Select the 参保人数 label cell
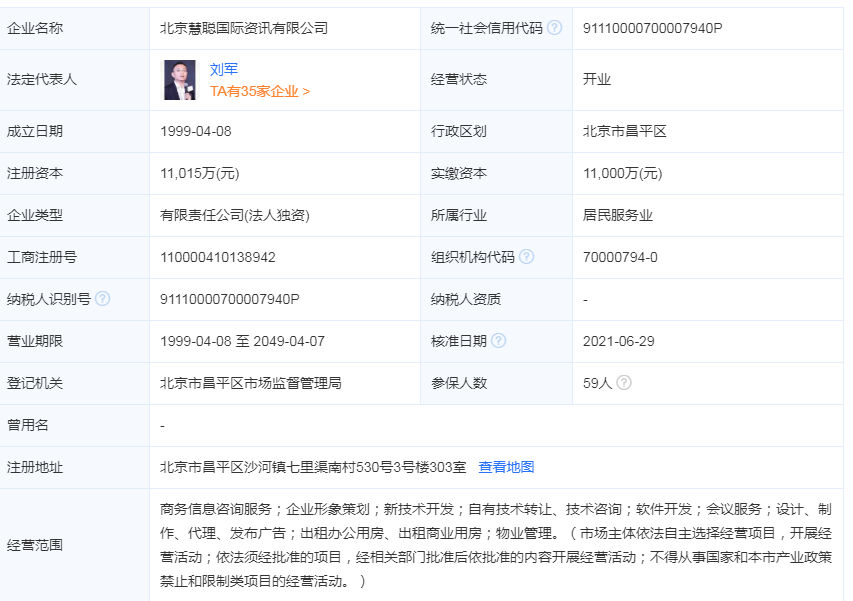Screen dimensions: 853x601 coord(496,383)
